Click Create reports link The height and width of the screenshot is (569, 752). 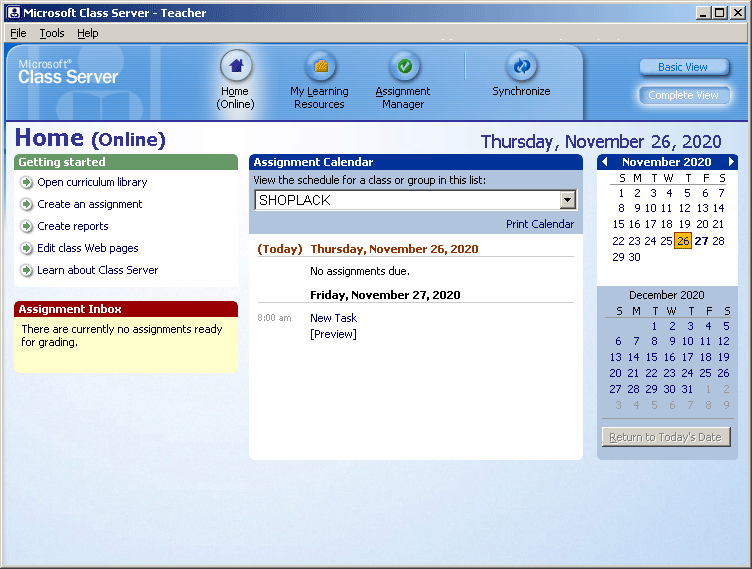point(73,226)
